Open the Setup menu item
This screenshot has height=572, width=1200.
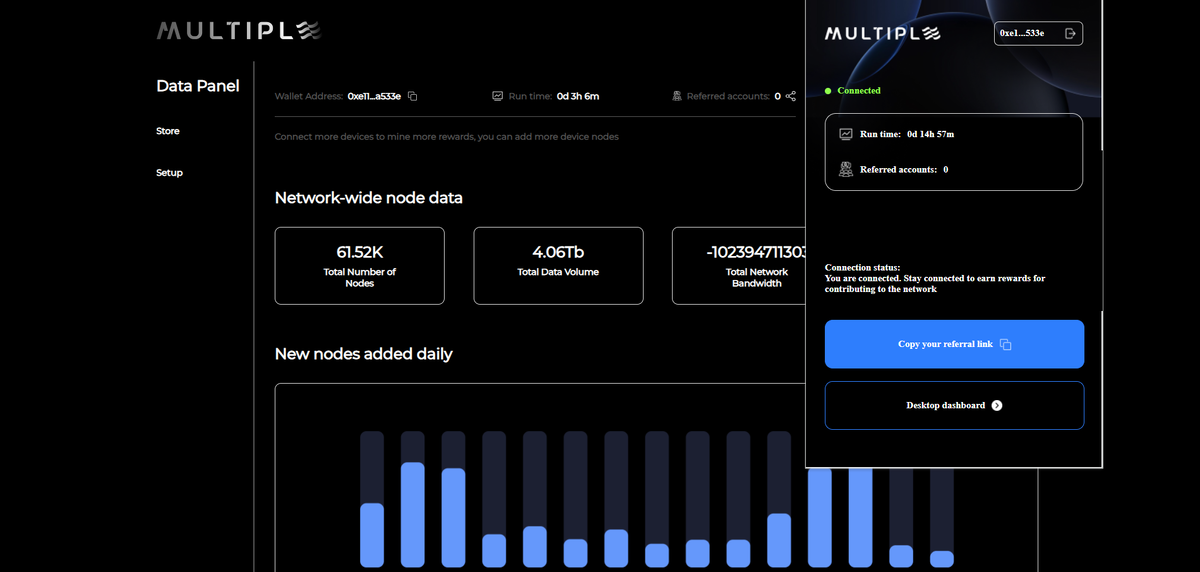[x=169, y=173]
